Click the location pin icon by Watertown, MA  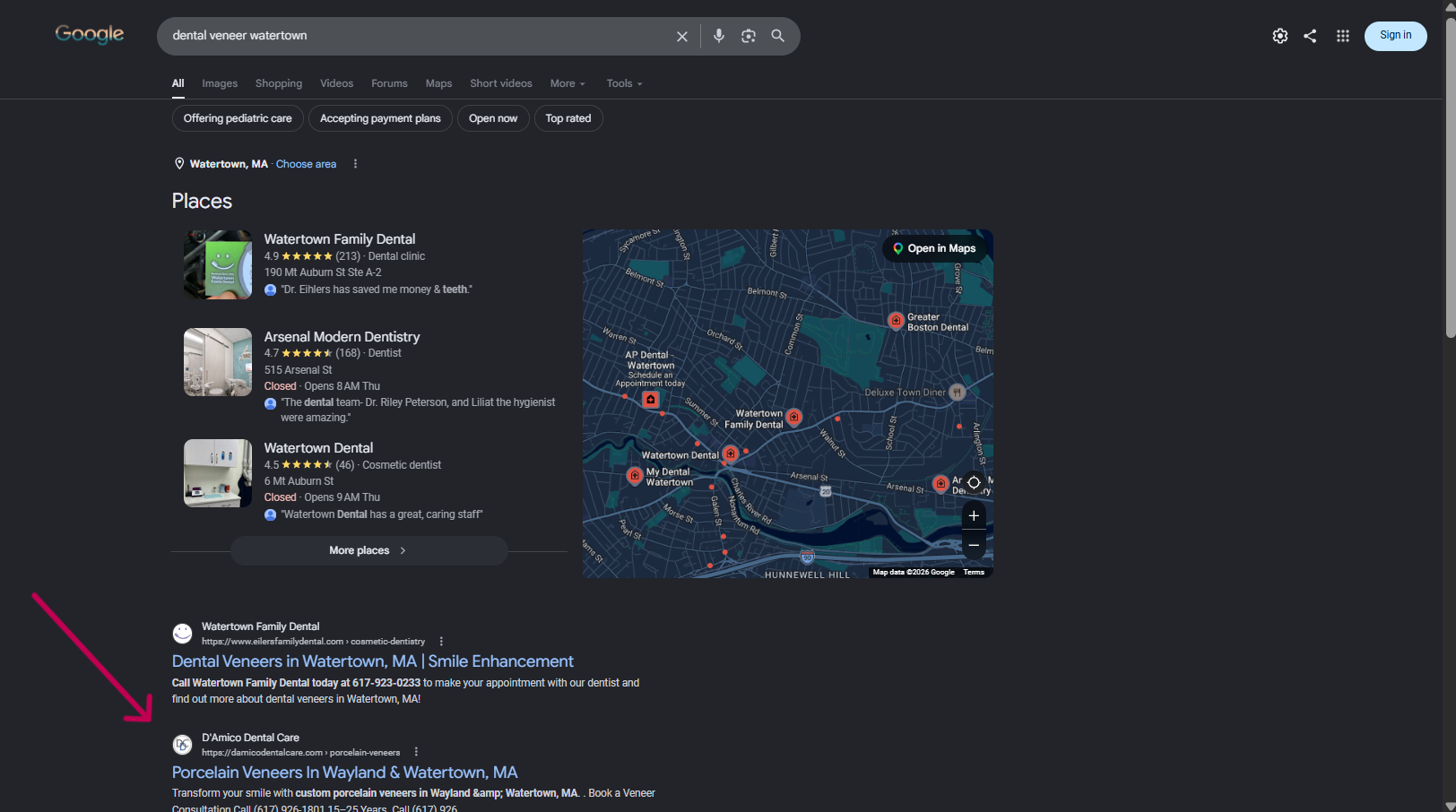click(179, 164)
